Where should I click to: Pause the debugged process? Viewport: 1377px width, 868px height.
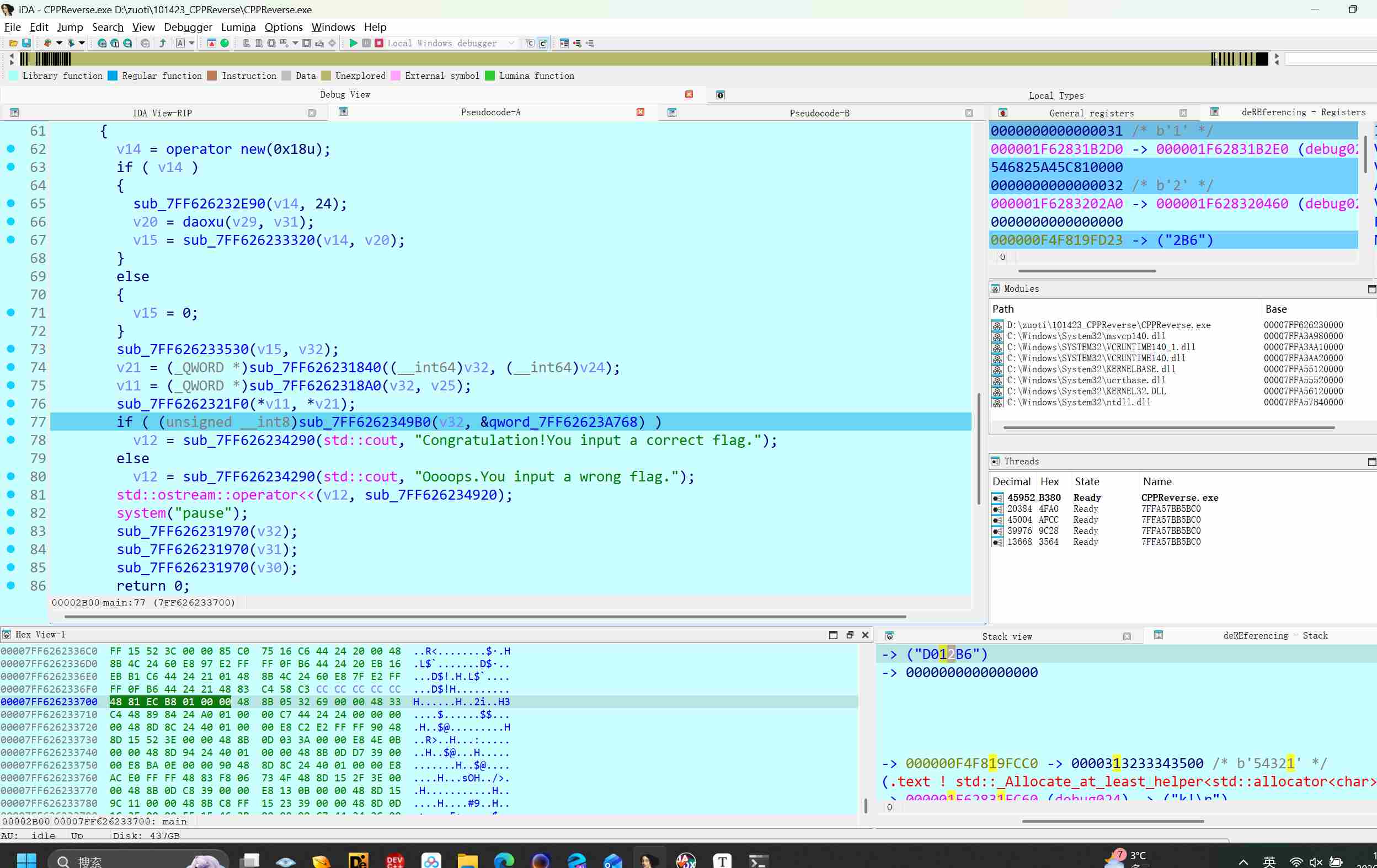pyautogui.click(x=366, y=44)
